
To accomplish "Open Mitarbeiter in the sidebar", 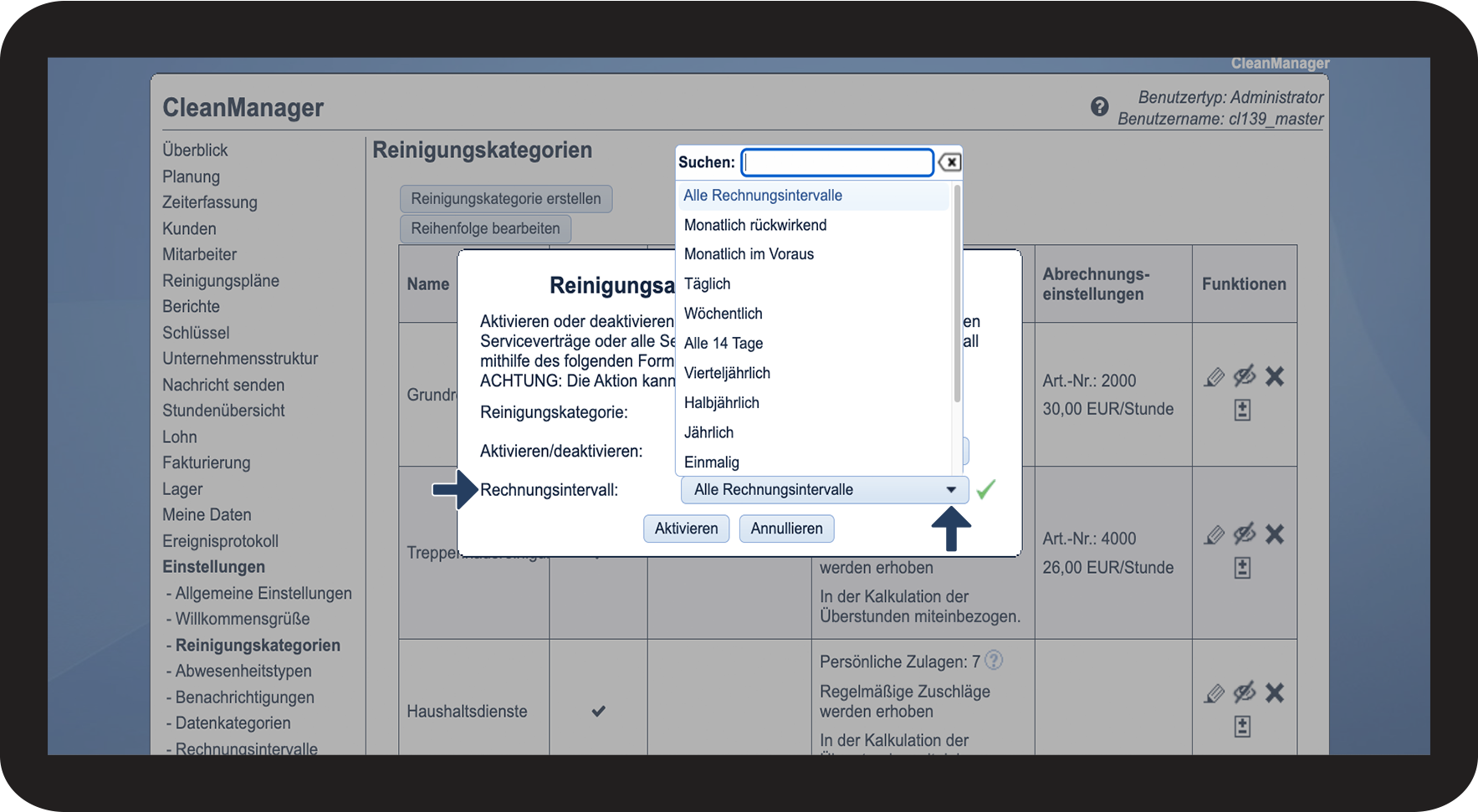I will (200, 254).
